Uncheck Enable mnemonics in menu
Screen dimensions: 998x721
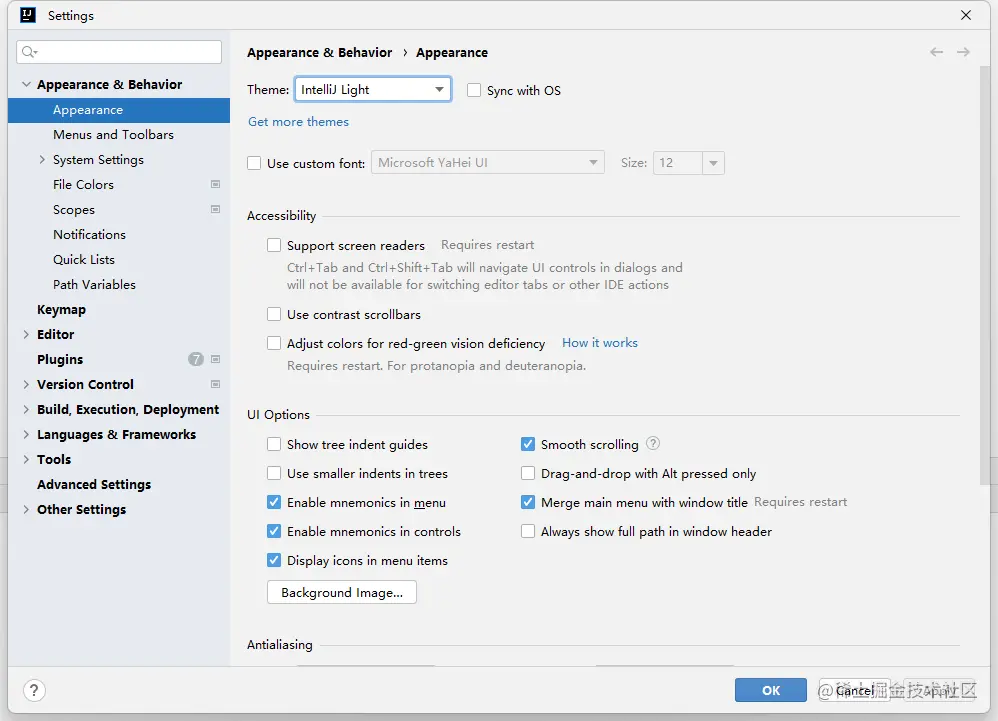[x=274, y=502]
